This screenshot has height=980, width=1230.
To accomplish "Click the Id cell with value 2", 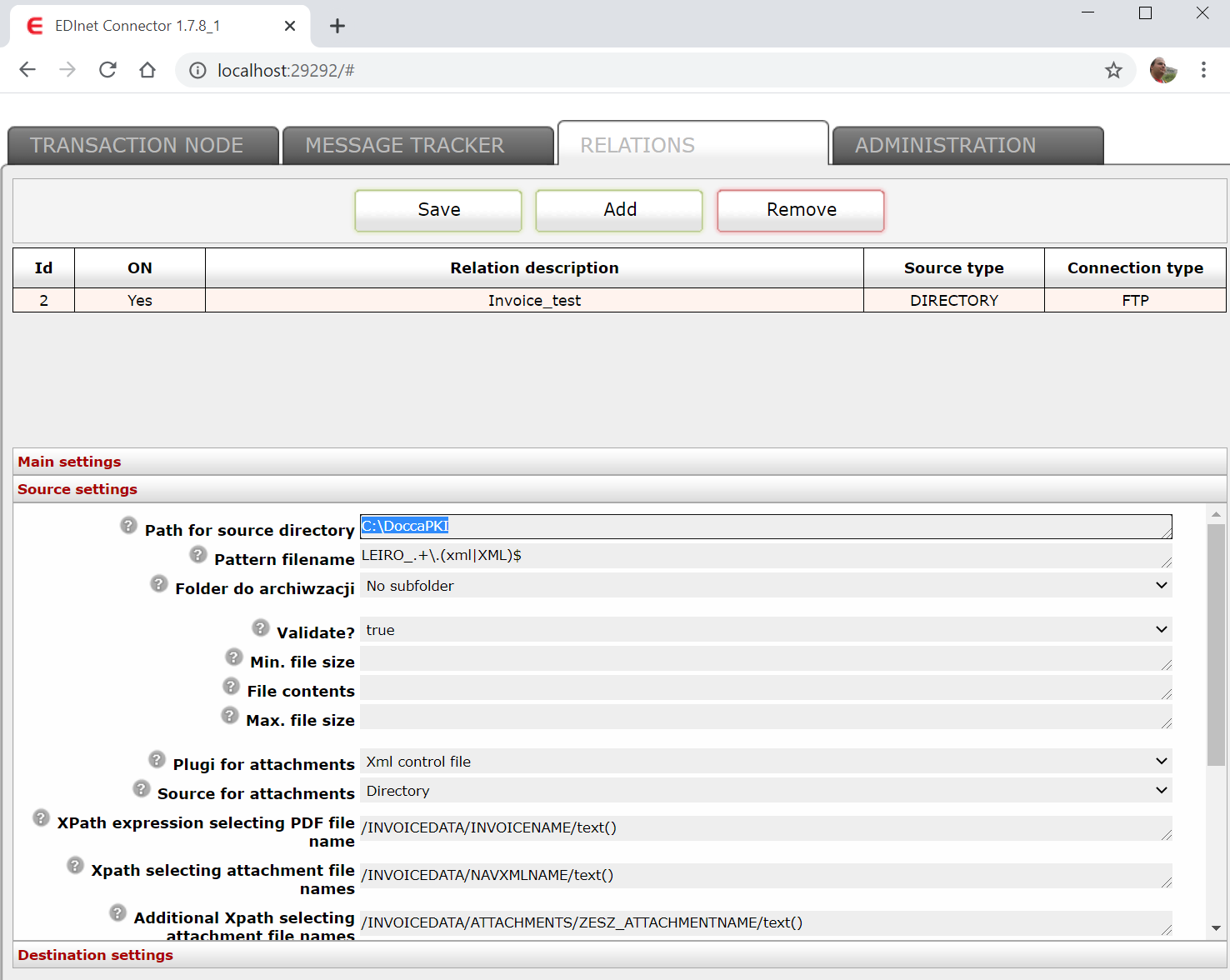I will 43,300.
